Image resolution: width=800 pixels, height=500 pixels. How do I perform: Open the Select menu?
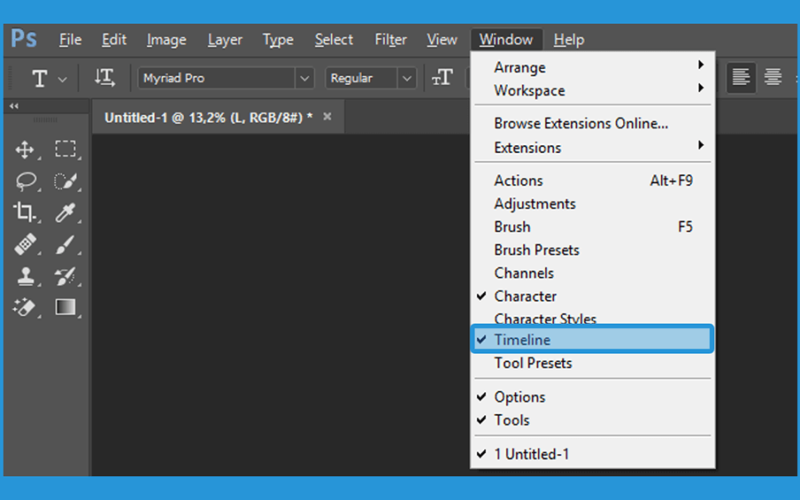point(334,39)
